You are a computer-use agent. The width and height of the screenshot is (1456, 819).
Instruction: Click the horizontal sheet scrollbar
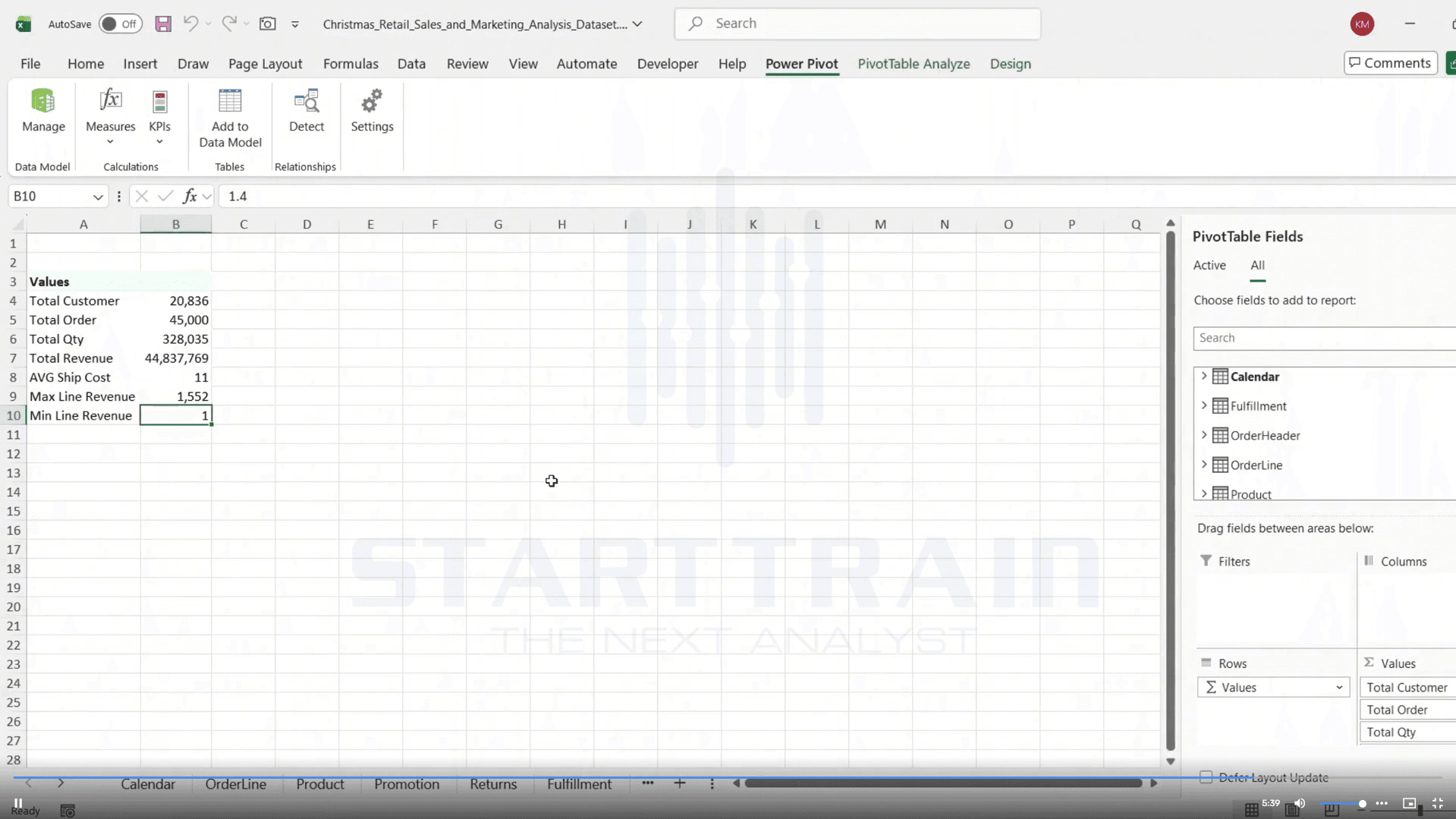pos(944,783)
